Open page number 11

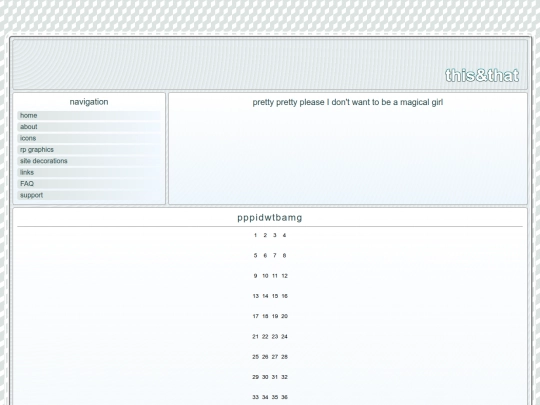(x=275, y=276)
